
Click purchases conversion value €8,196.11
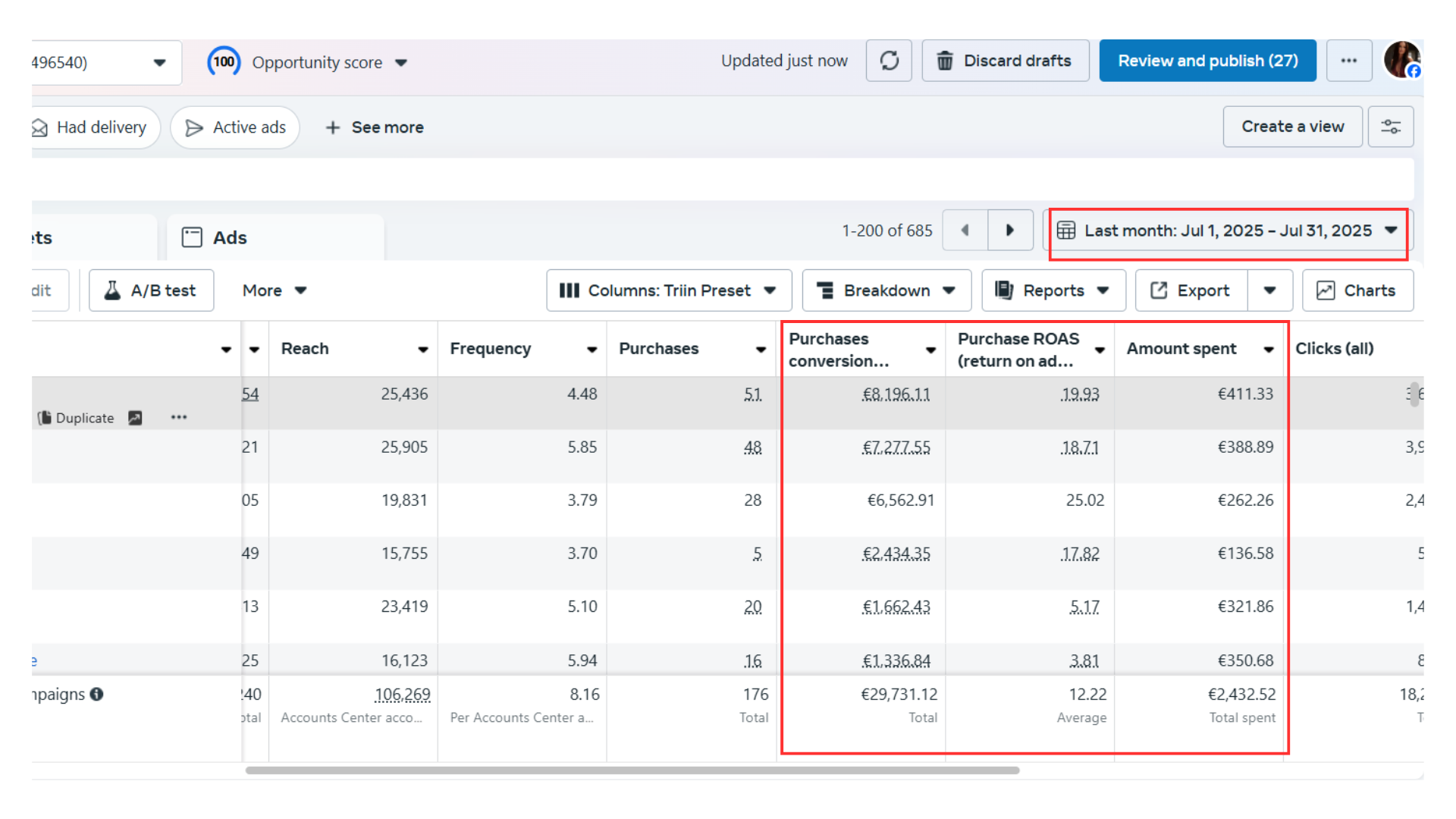point(896,394)
